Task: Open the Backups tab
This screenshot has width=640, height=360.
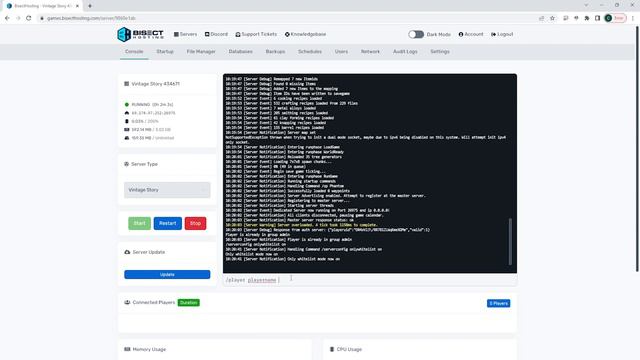Action: click(x=275, y=52)
